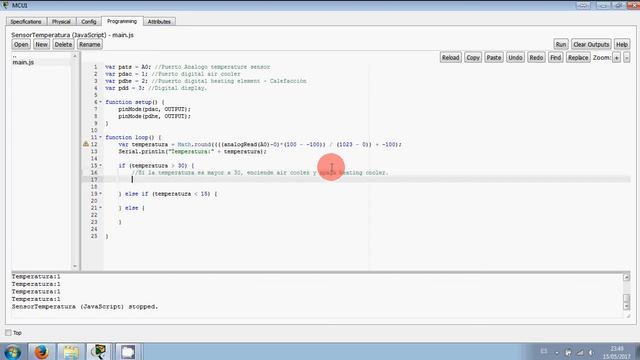
Task: Click the Delete button
Action: tap(63, 44)
